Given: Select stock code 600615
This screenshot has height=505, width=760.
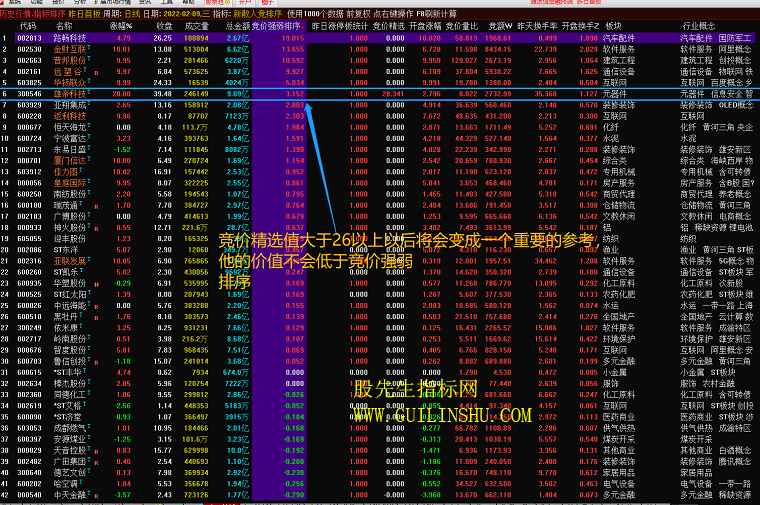Looking at the screenshot, I should 30,372.
